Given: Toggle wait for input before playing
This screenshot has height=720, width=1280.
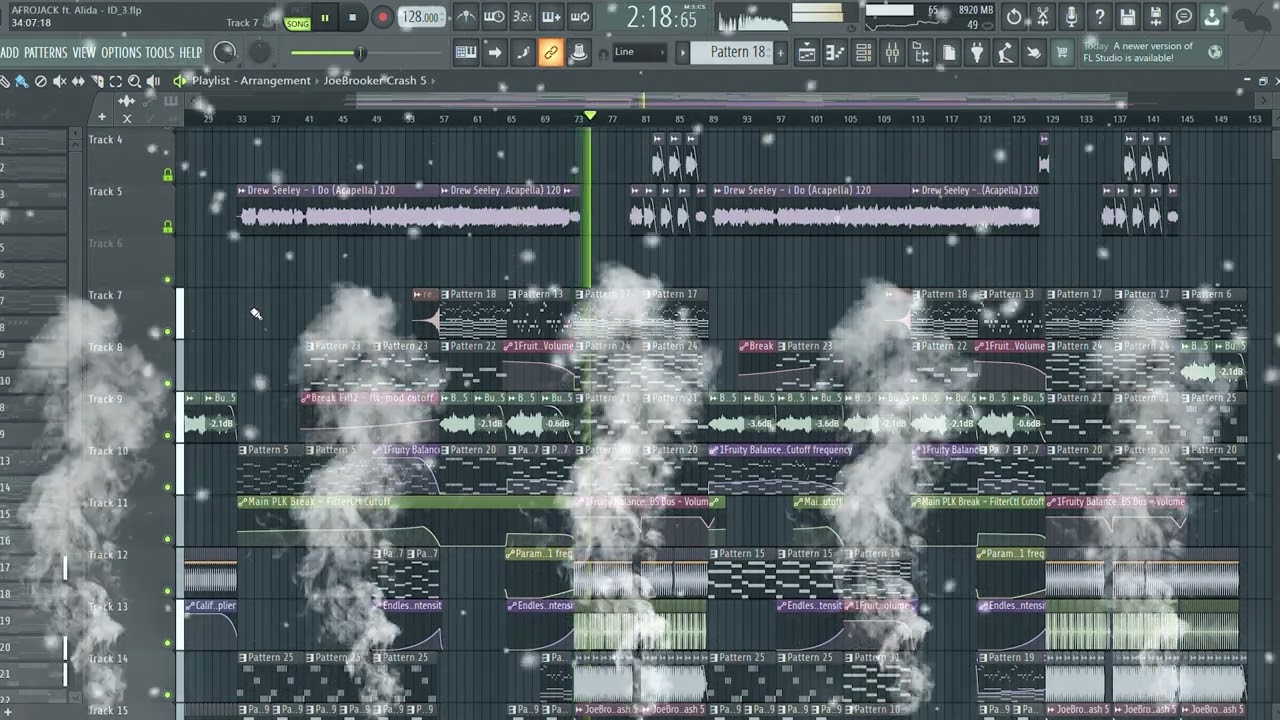Looking at the screenshot, I should click(494, 17).
